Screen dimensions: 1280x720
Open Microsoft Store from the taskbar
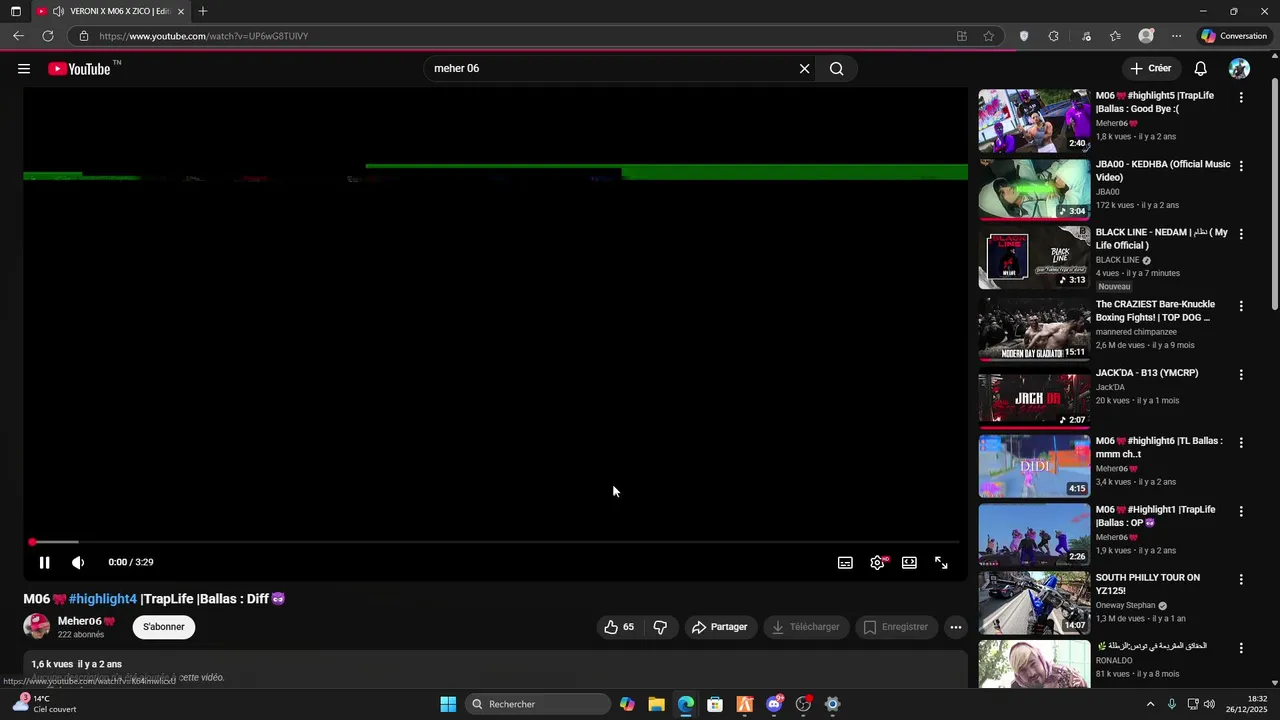(x=715, y=704)
